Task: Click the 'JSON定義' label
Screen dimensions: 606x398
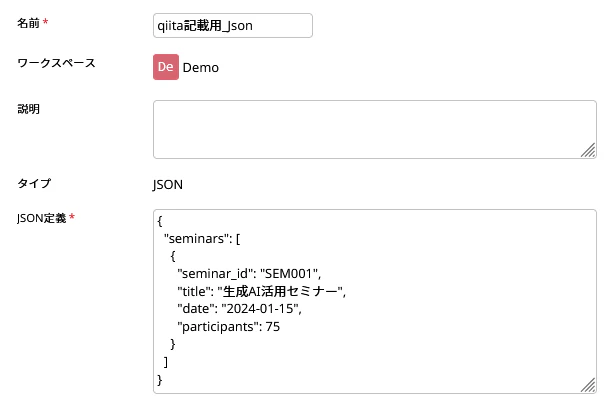Action: tap(41, 218)
